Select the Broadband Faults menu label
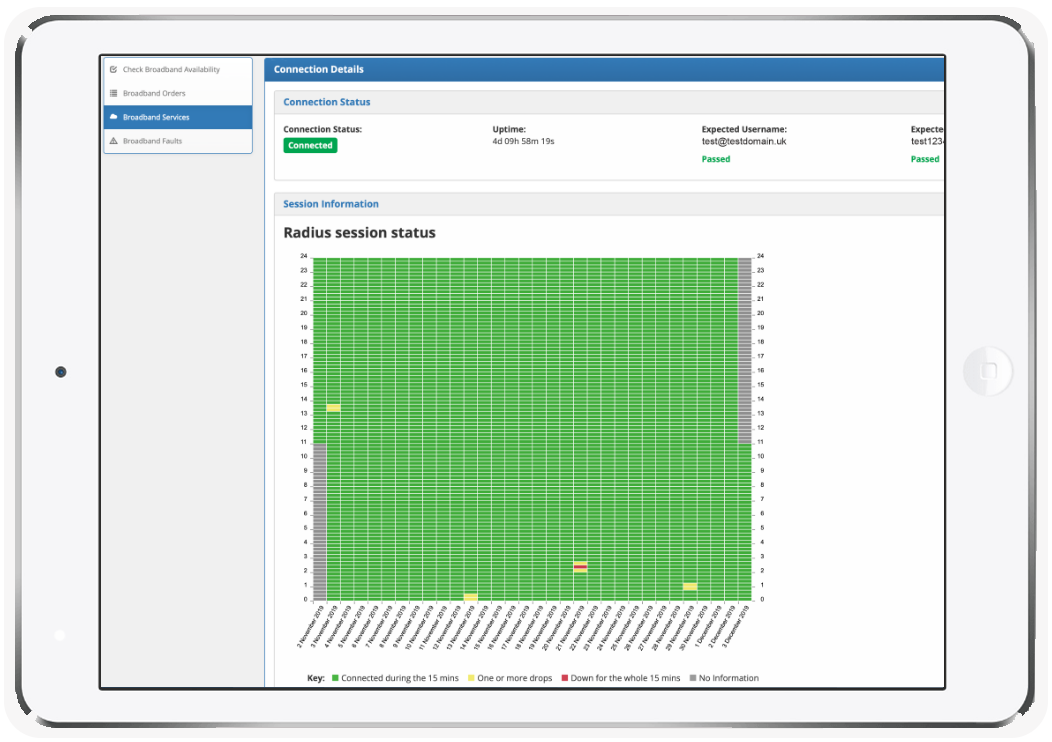 point(152,141)
